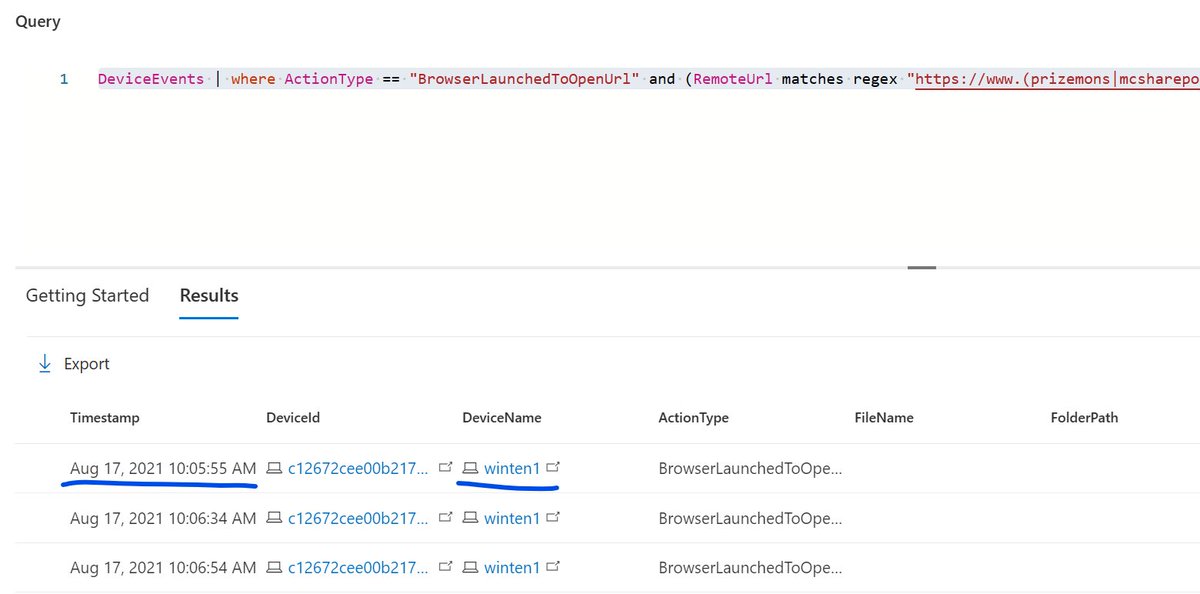Click open-in-new-window icon after DeviceId, 10:05:55 row
The image size is (1200, 594).
pos(445,467)
